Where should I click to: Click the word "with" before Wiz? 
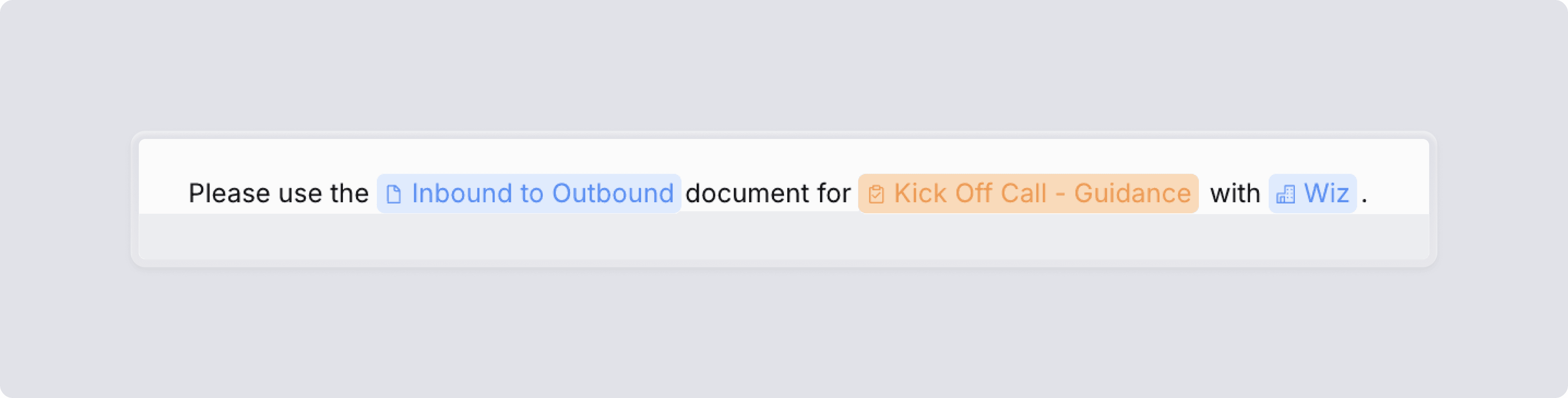click(1234, 193)
